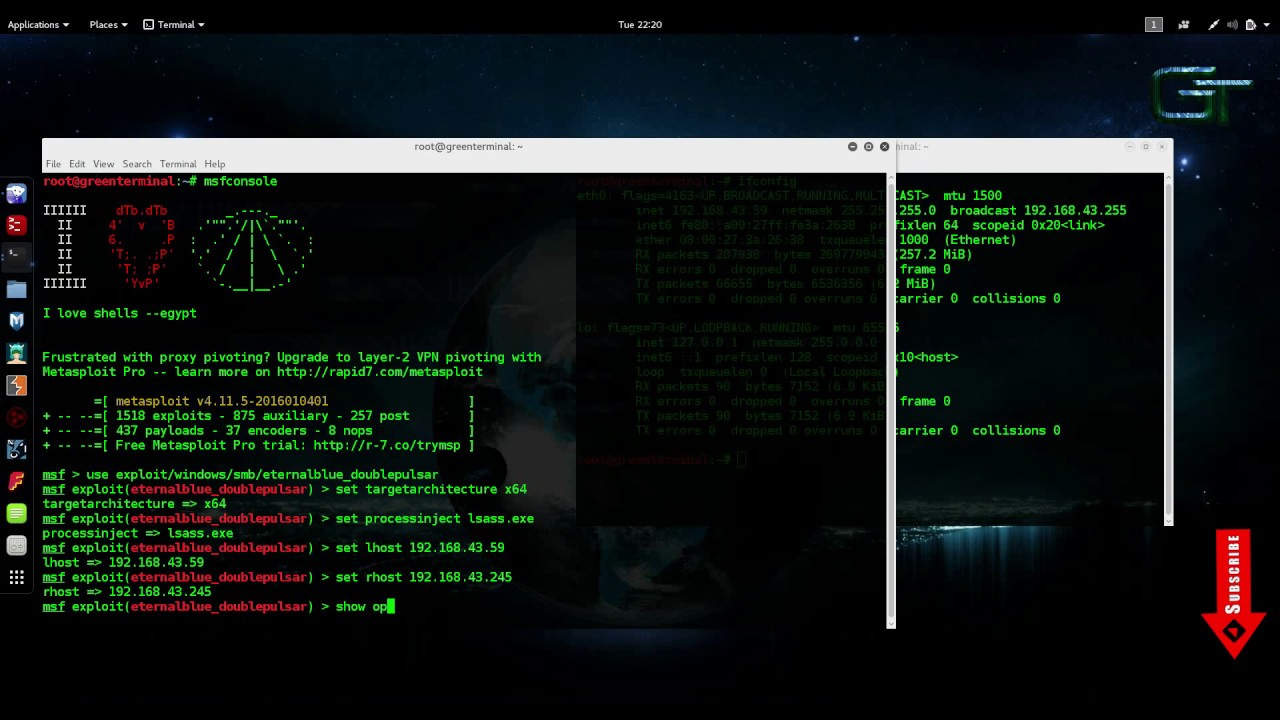Open the Places menu

[x=108, y=24]
